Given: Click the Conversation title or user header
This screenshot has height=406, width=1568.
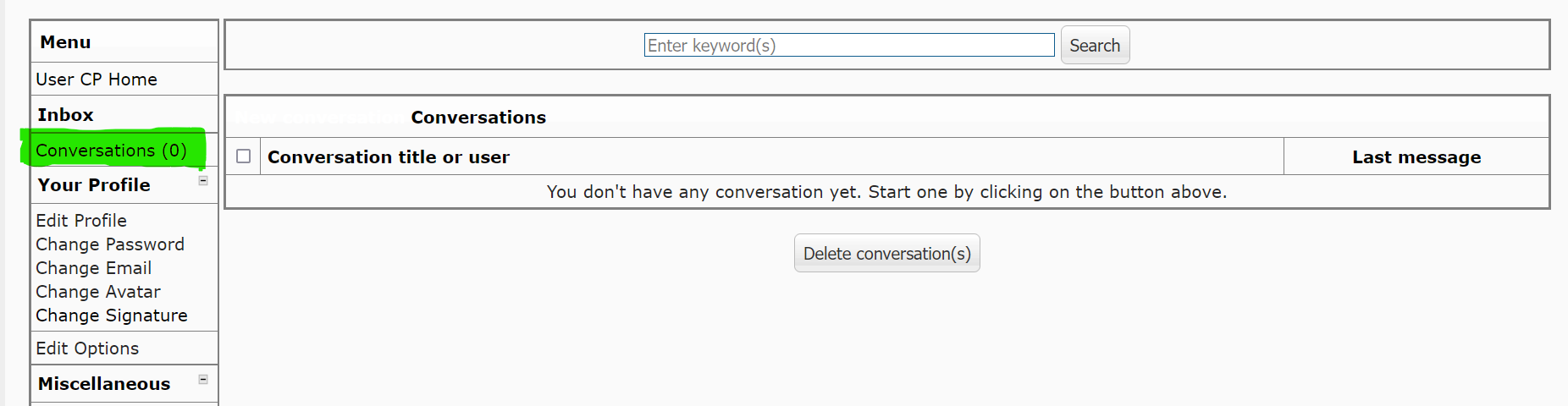Looking at the screenshot, I should click(x=389, y=157).
